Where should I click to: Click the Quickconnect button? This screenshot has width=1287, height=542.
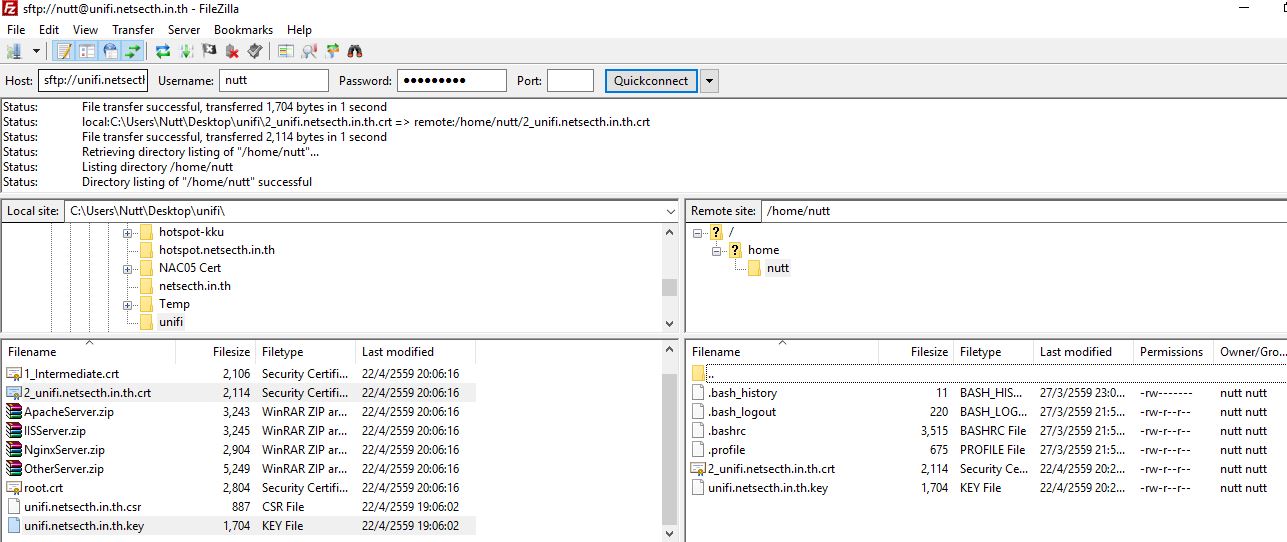click(x=651, y=81)
